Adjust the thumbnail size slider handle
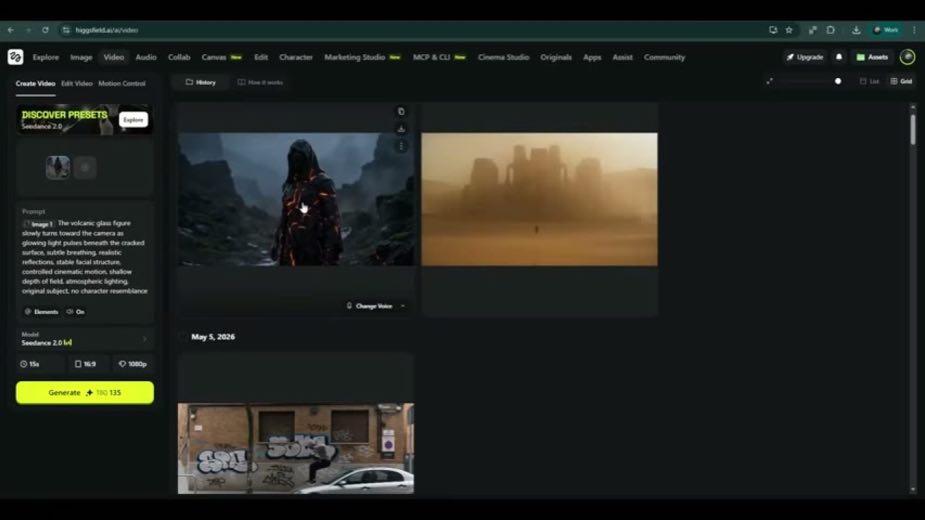This screenshot has height=520, width=925. click(x=838, y=81)
